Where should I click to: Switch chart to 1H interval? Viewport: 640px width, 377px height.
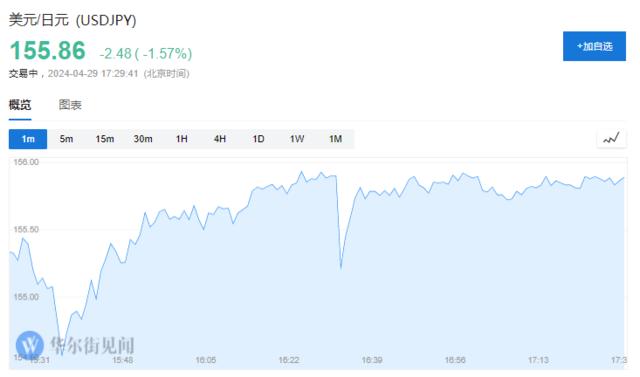click(182, 139)
